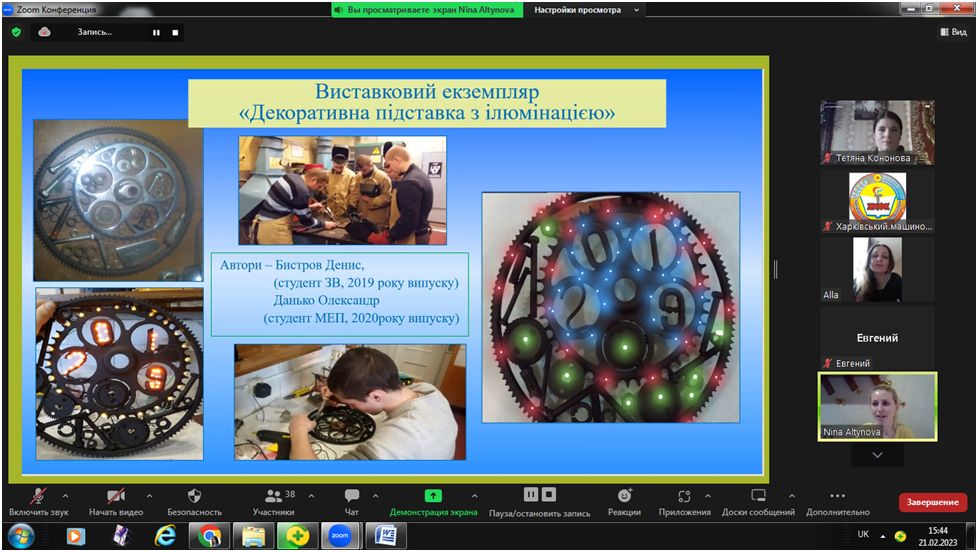Image resolution: width=978 pixels, height=552 pixels.
Task: Pause the recording in bottom toolbar
Action: coord(531,495)
